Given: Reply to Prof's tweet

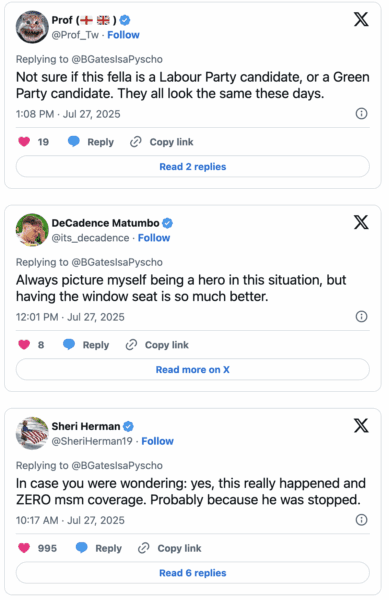Looking at the screenshot, I should click(x=91, y=142).
